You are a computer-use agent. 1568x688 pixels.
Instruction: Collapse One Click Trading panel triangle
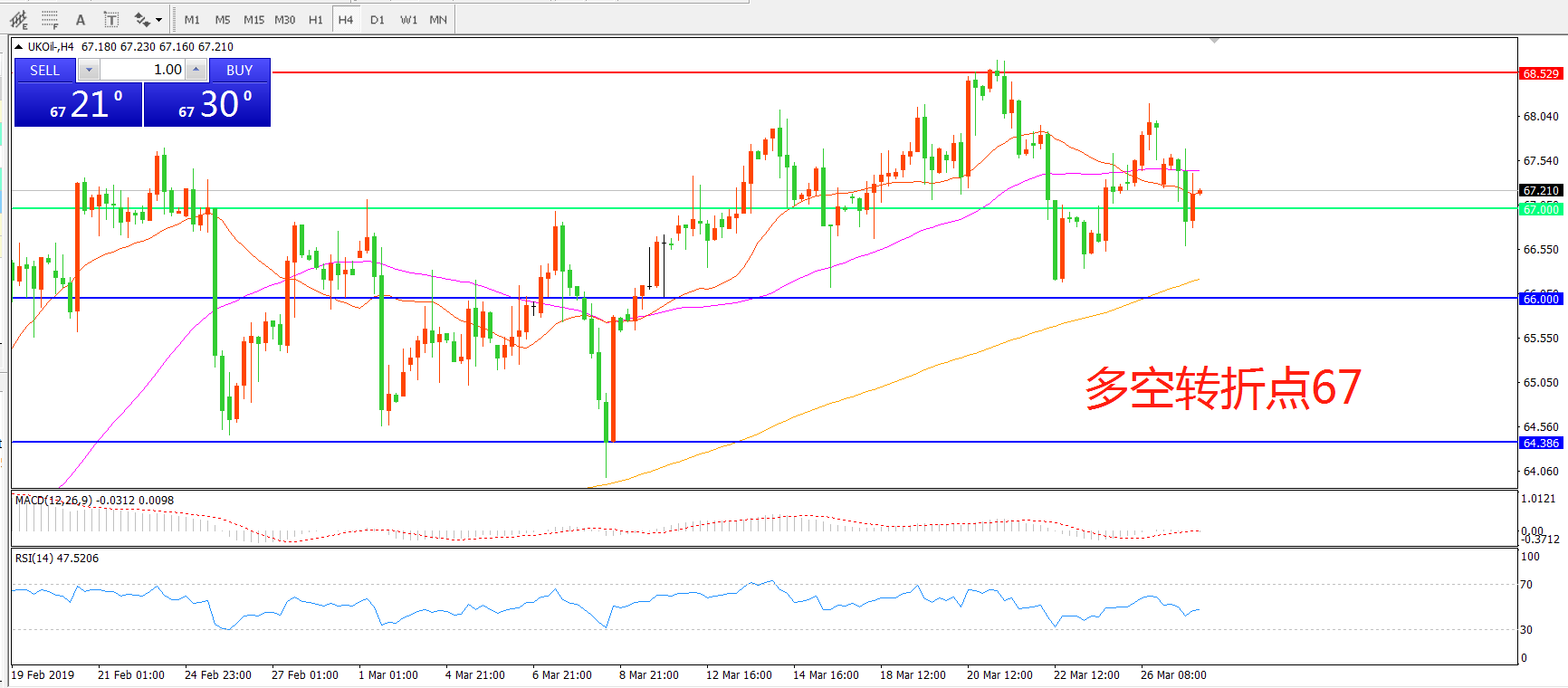pos(19,47)
